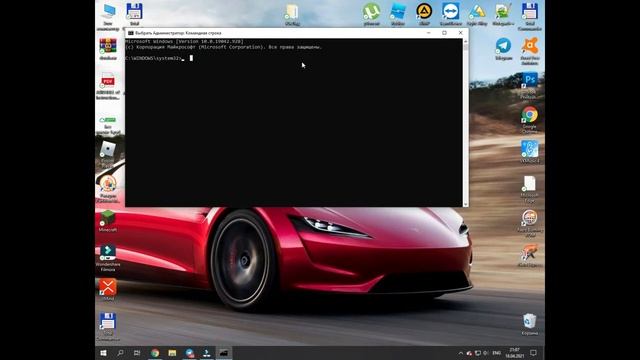Click inside the Command Prompt console area

coord(294,122)
